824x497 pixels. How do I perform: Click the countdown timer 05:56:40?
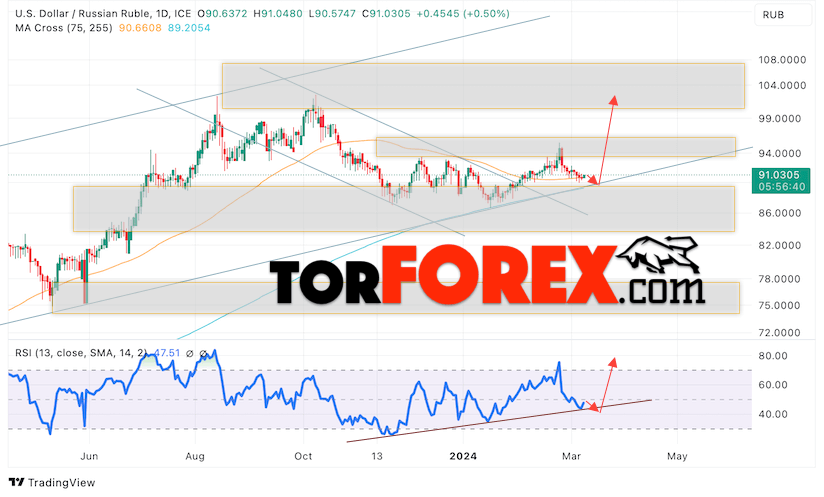coord(781,187)
